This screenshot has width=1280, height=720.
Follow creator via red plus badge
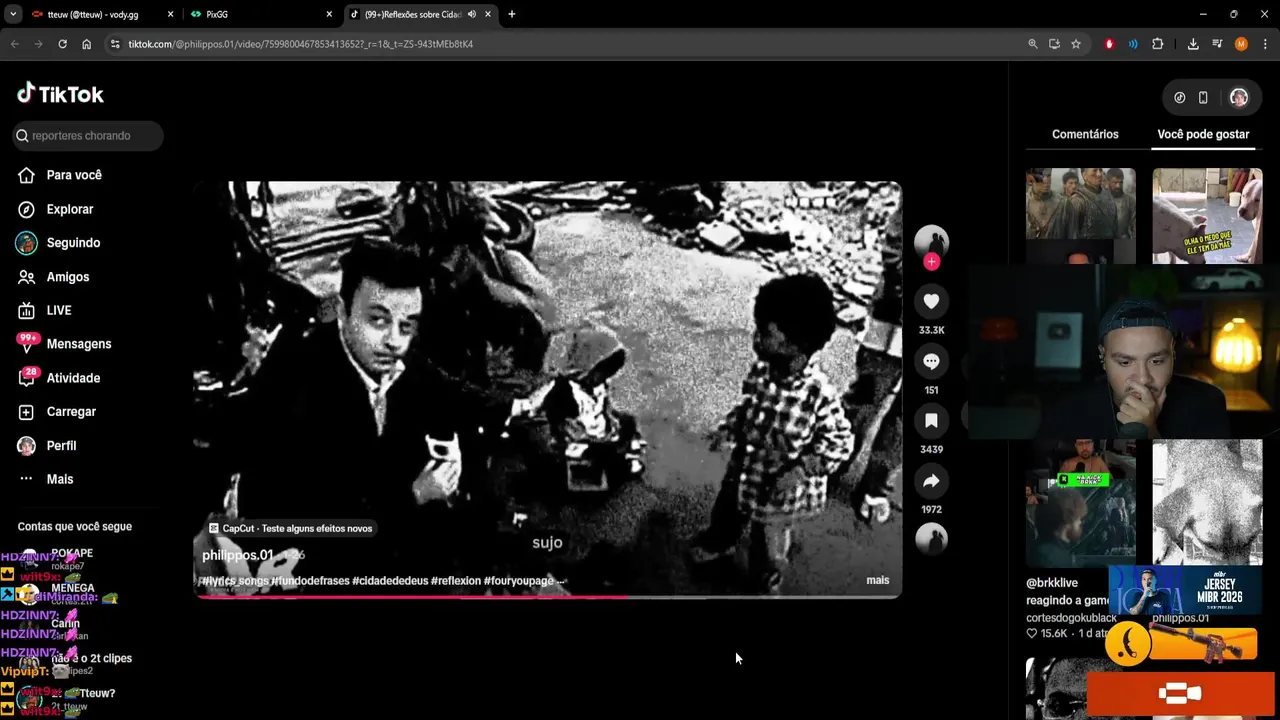931,262
